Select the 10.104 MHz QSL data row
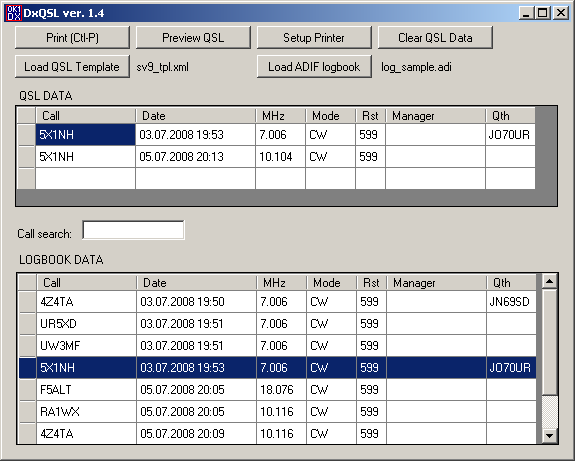Viewport: 575px width, 461px height. pyautogui.click(x=276, y=157)
